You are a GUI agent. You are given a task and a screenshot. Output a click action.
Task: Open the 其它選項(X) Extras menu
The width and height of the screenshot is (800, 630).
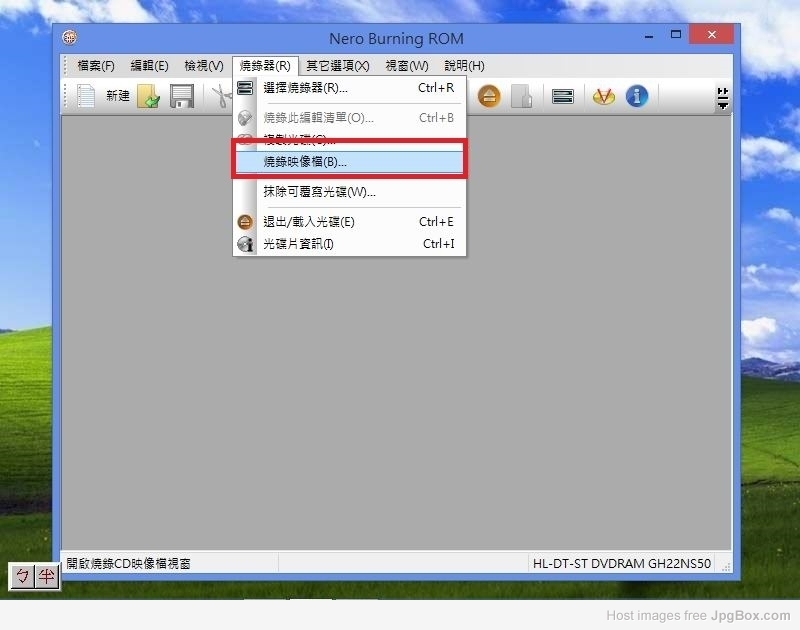point(337,66)
